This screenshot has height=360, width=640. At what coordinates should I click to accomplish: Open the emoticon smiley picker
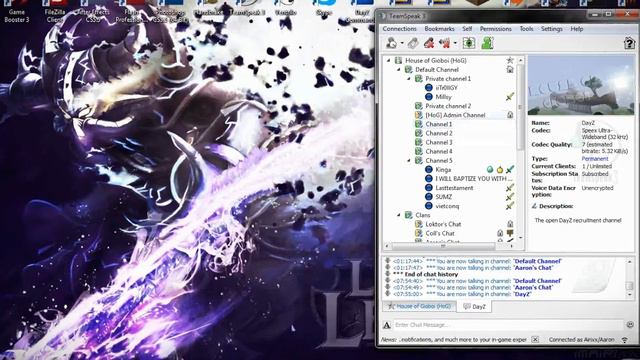tap(630, 325)
